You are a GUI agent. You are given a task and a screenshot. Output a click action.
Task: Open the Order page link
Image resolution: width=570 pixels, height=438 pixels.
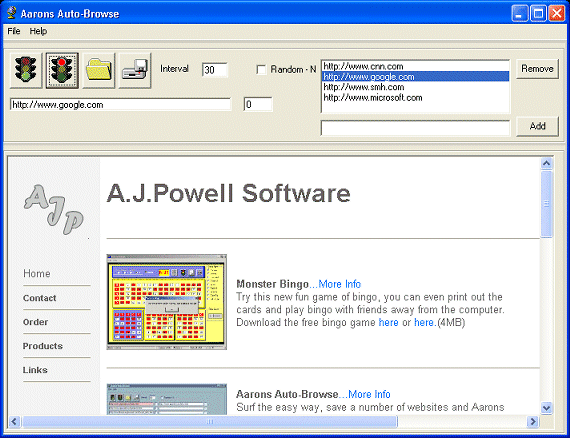[35, 322]
